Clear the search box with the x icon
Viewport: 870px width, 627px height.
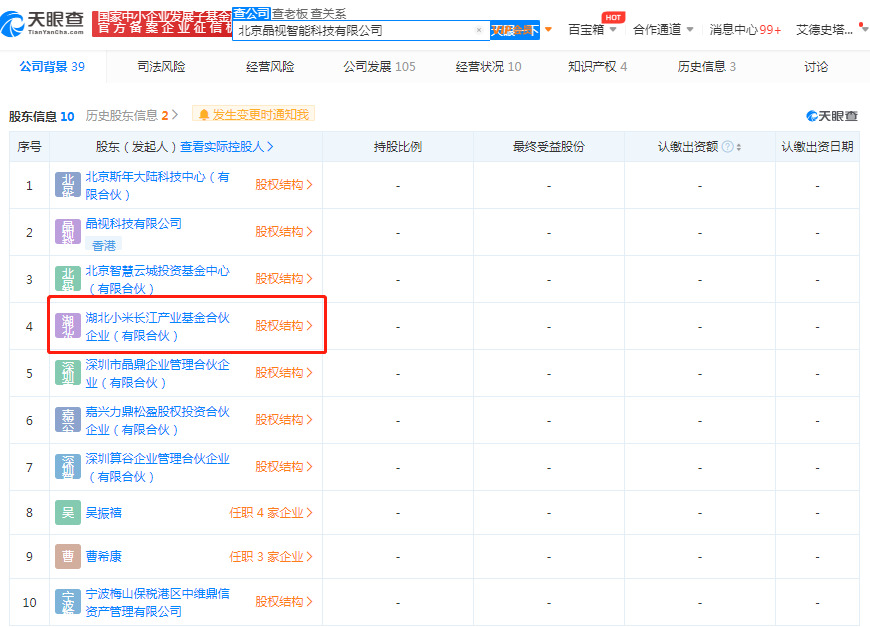(479, 30)
